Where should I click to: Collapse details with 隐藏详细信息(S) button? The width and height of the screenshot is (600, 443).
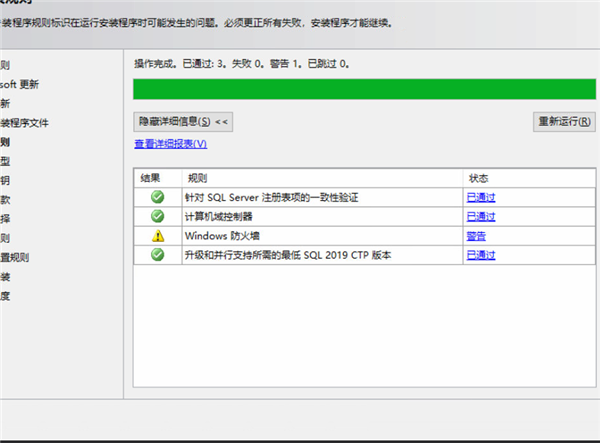[183, 121]
